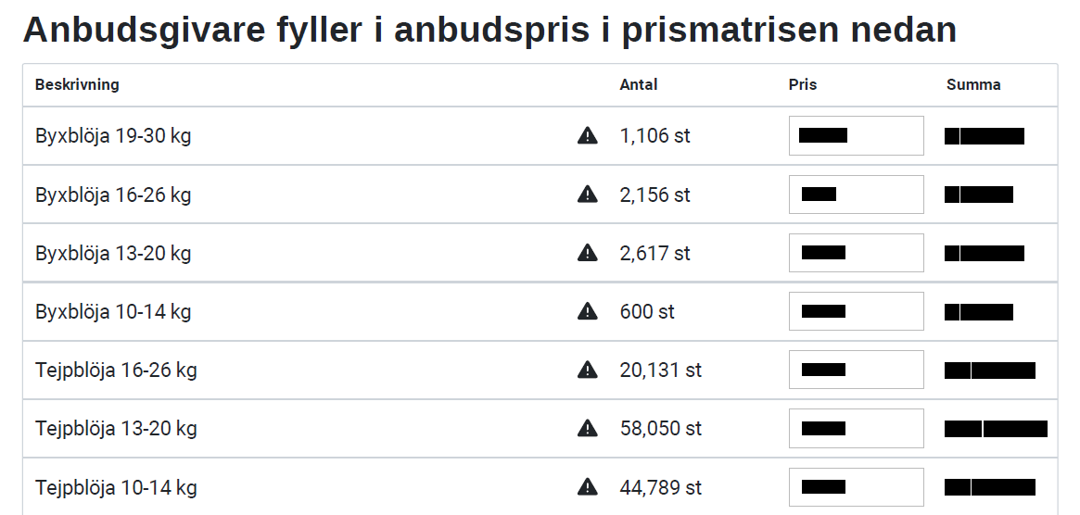Click the 58,050 st quantity cell
The width and height of the screenshot is (1080, 515).
coord(661,429)
